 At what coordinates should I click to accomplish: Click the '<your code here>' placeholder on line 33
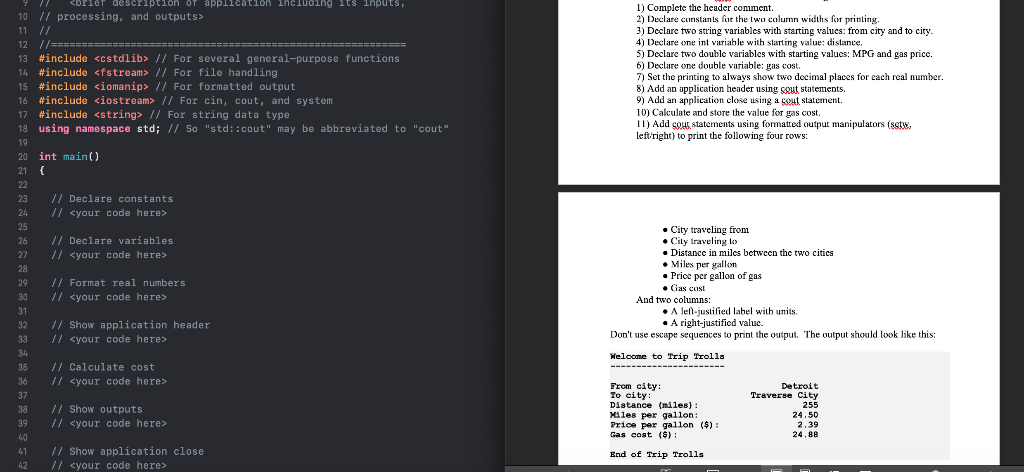tap(118, 339)
